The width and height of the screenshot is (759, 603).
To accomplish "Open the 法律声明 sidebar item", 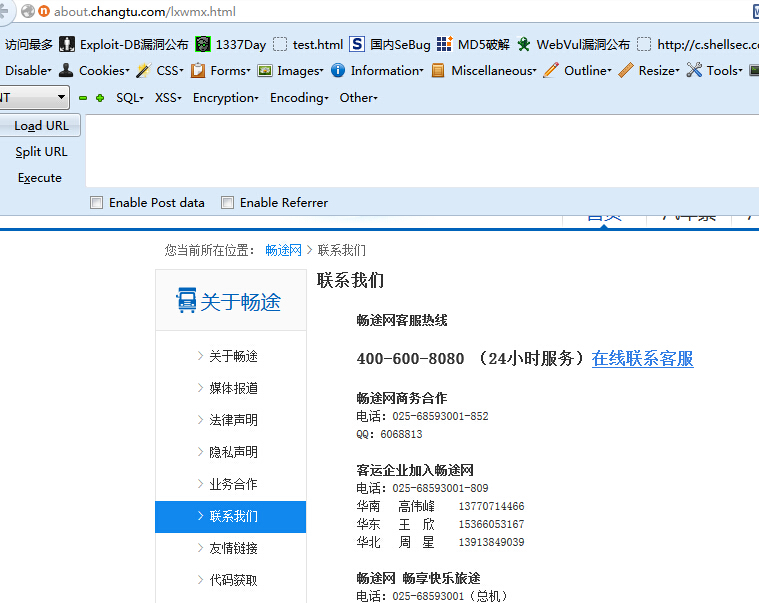I will click(x=230, y=420).
